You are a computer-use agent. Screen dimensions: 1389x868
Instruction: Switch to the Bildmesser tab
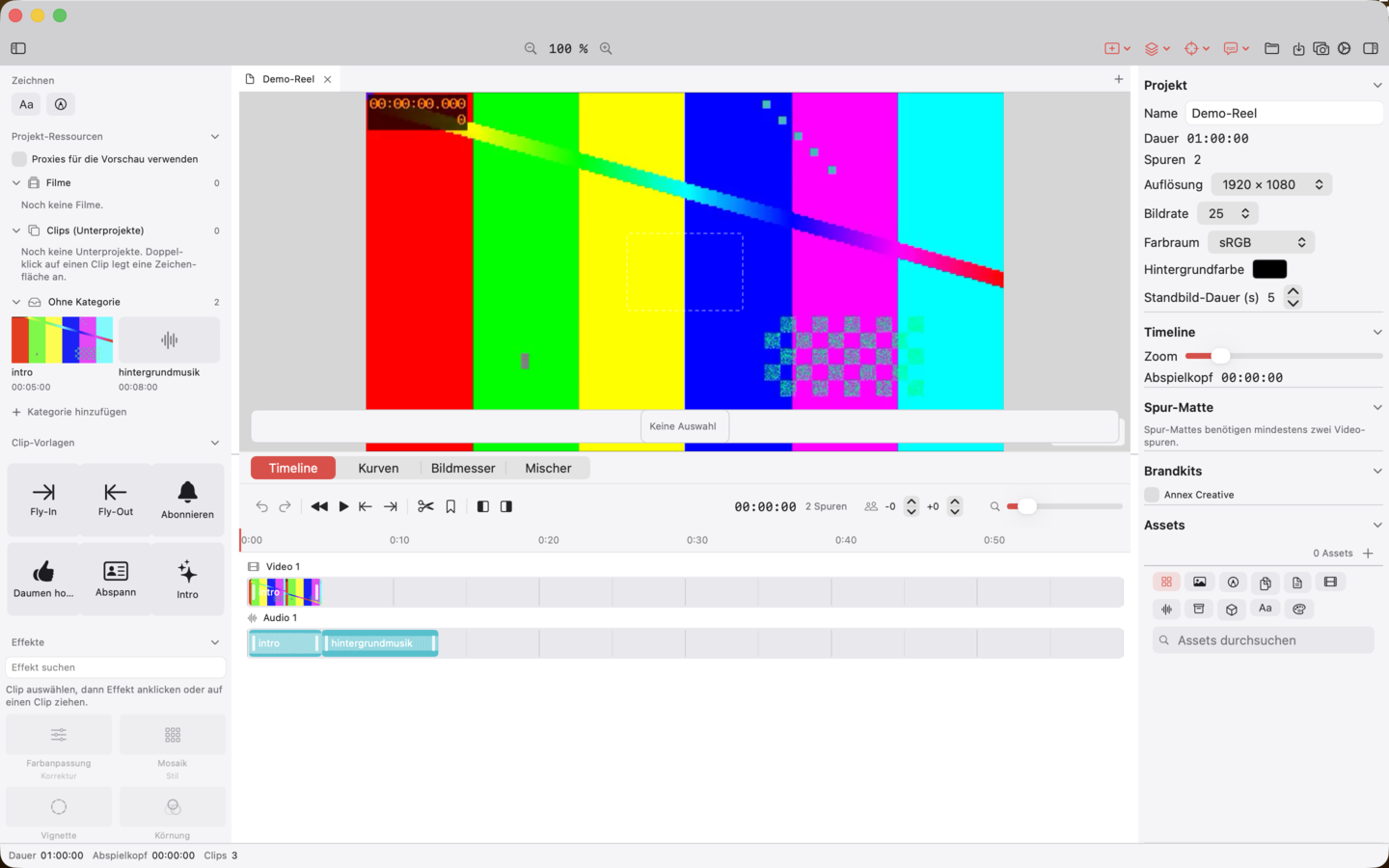[x=463, y=468]
